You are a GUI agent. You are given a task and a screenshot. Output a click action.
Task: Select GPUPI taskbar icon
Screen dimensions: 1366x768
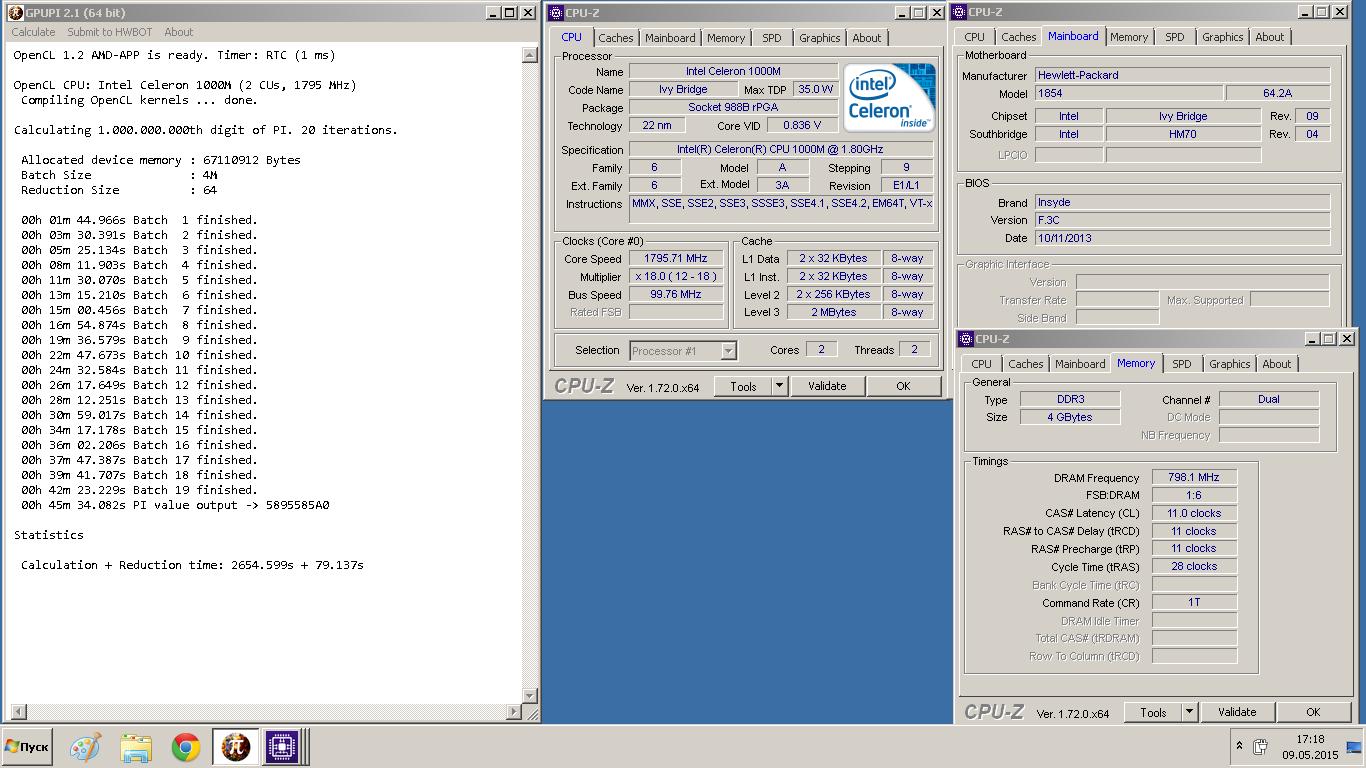tap(236, 747)
